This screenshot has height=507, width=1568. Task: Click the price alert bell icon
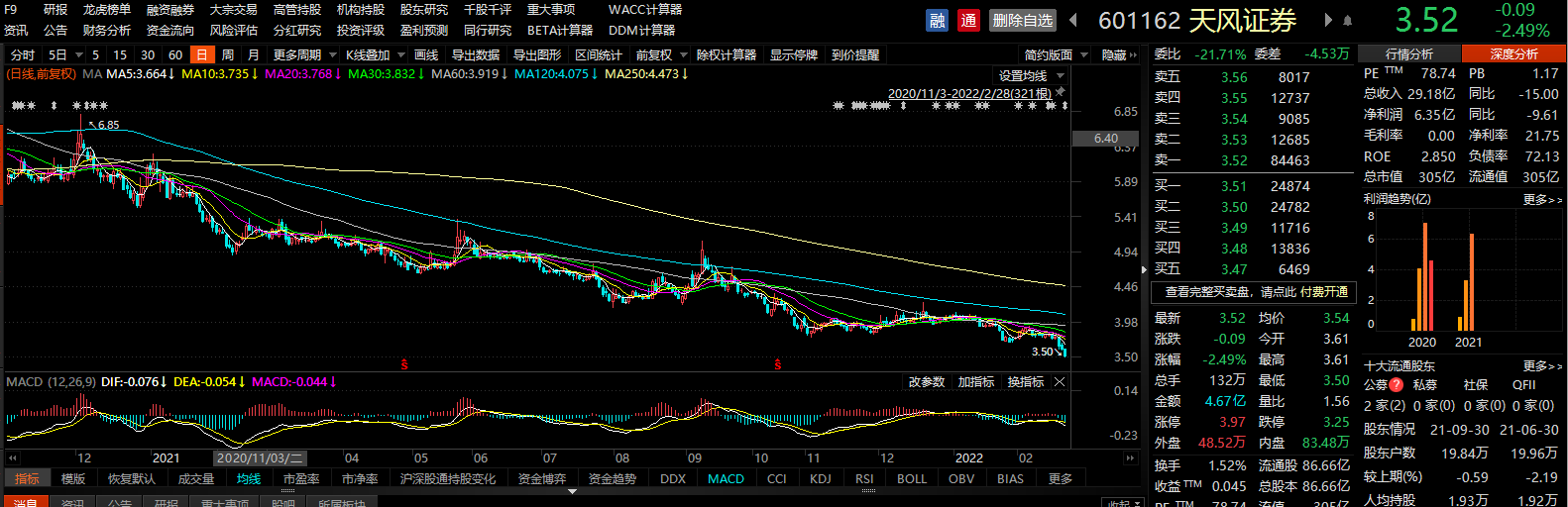1347,20
